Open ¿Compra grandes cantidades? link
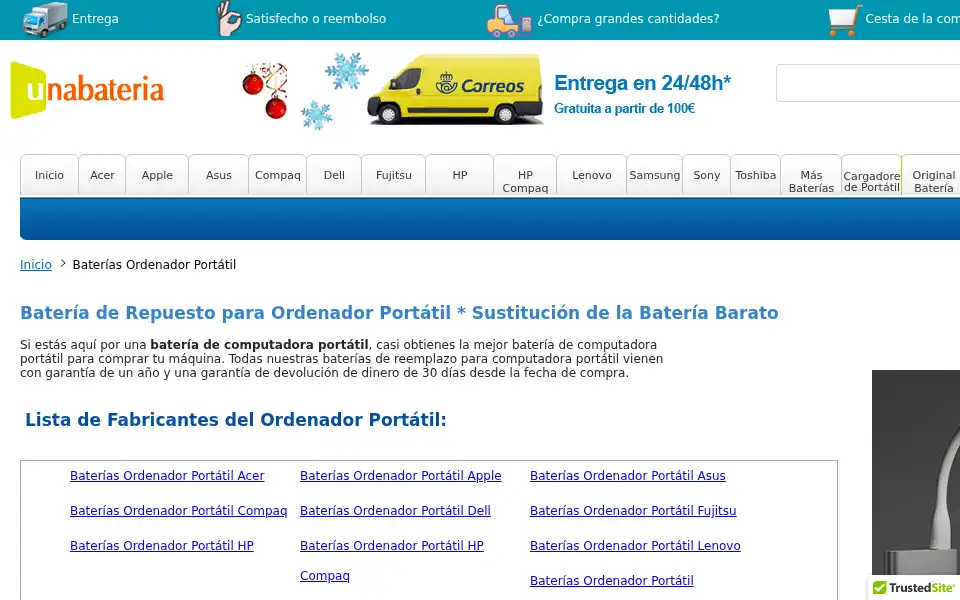Screen dimensions: 960x600 (x=628, y=18)
